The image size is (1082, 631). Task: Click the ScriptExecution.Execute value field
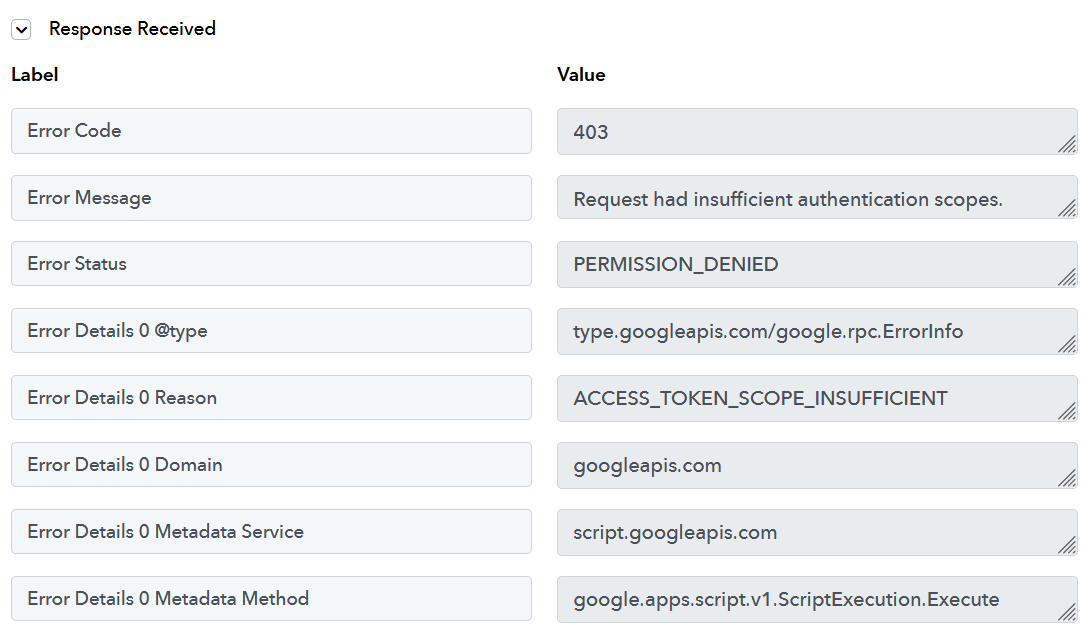point(817,599)
